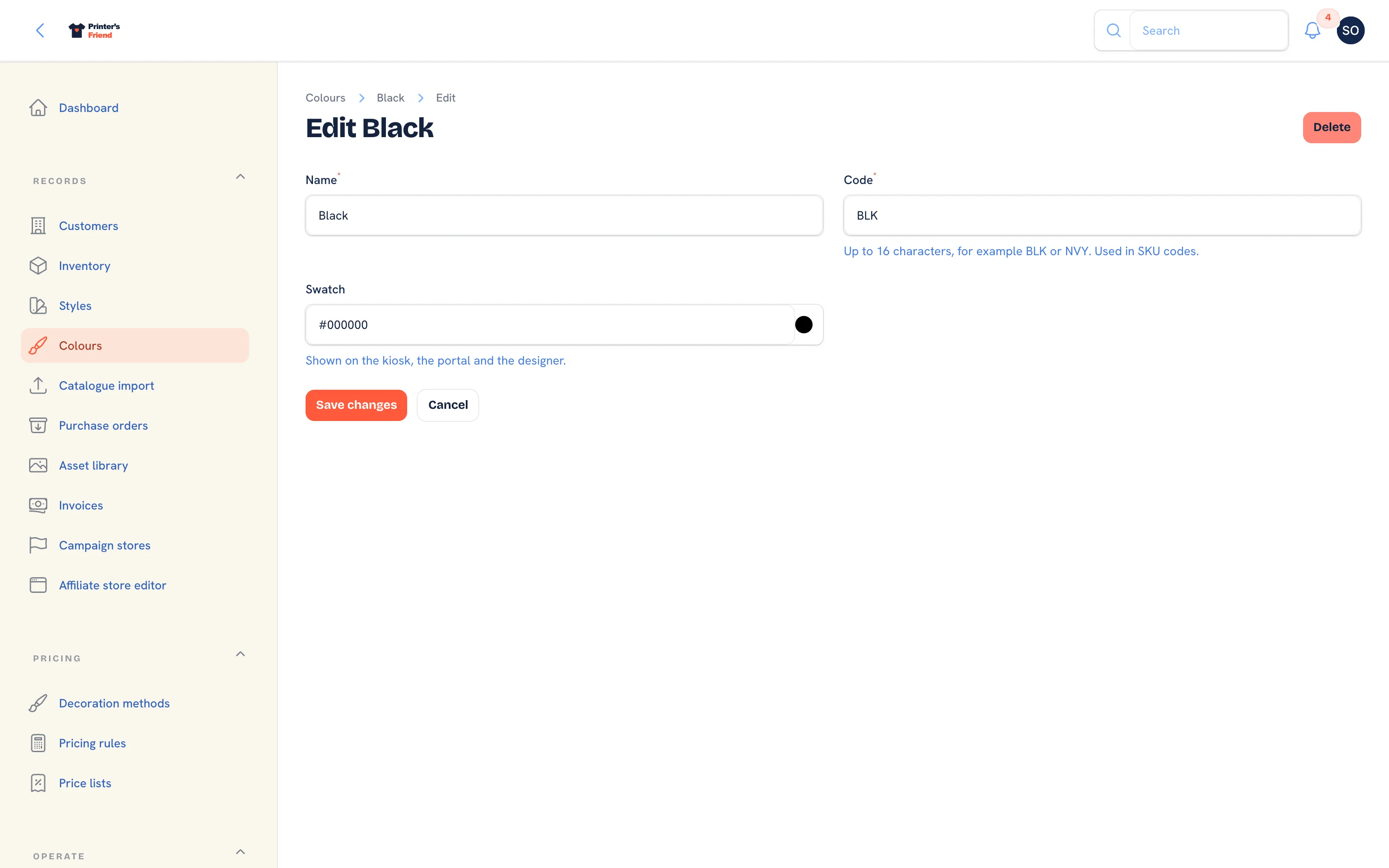Open the black swatch colour picker

[803, 325]
